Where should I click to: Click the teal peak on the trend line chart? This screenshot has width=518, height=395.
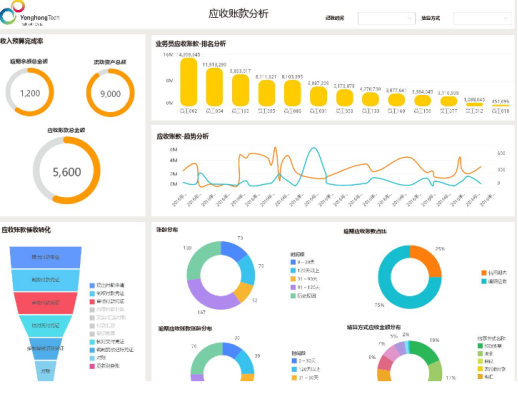click(x=313, y=149)
